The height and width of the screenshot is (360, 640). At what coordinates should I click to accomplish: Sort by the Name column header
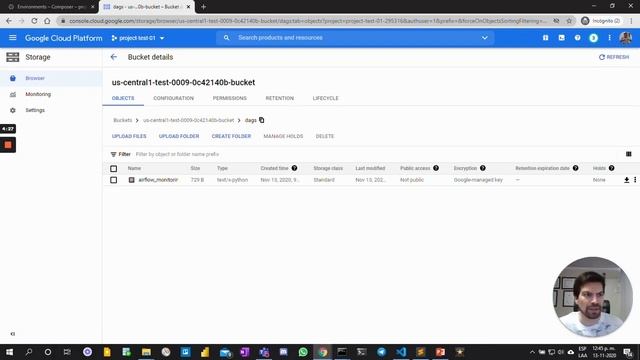coord(134,168)
